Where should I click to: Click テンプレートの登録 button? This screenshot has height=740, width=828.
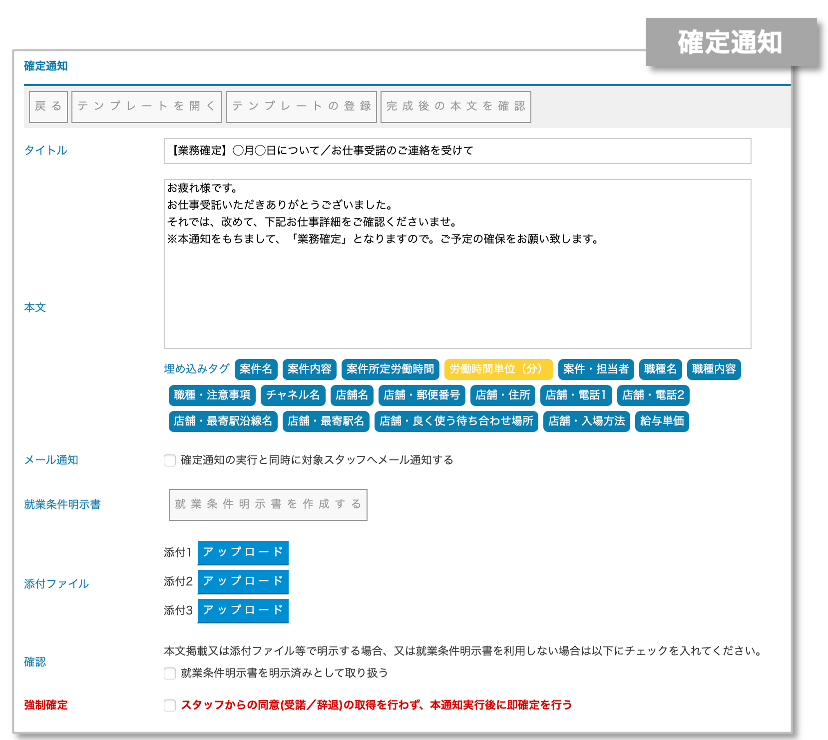click(301, 106)
